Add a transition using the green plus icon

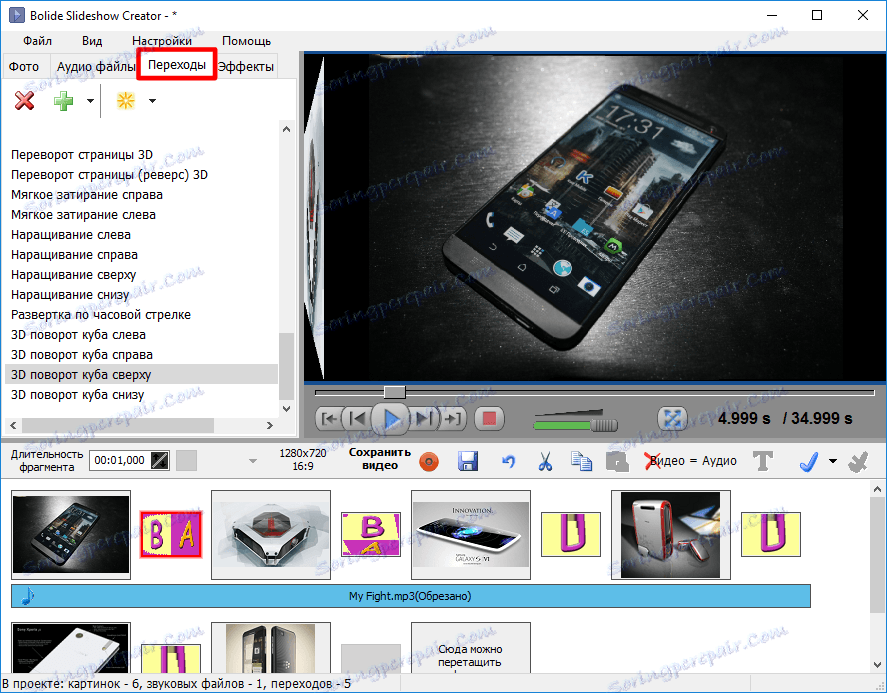pyautogui.click(x=64, y=100)
